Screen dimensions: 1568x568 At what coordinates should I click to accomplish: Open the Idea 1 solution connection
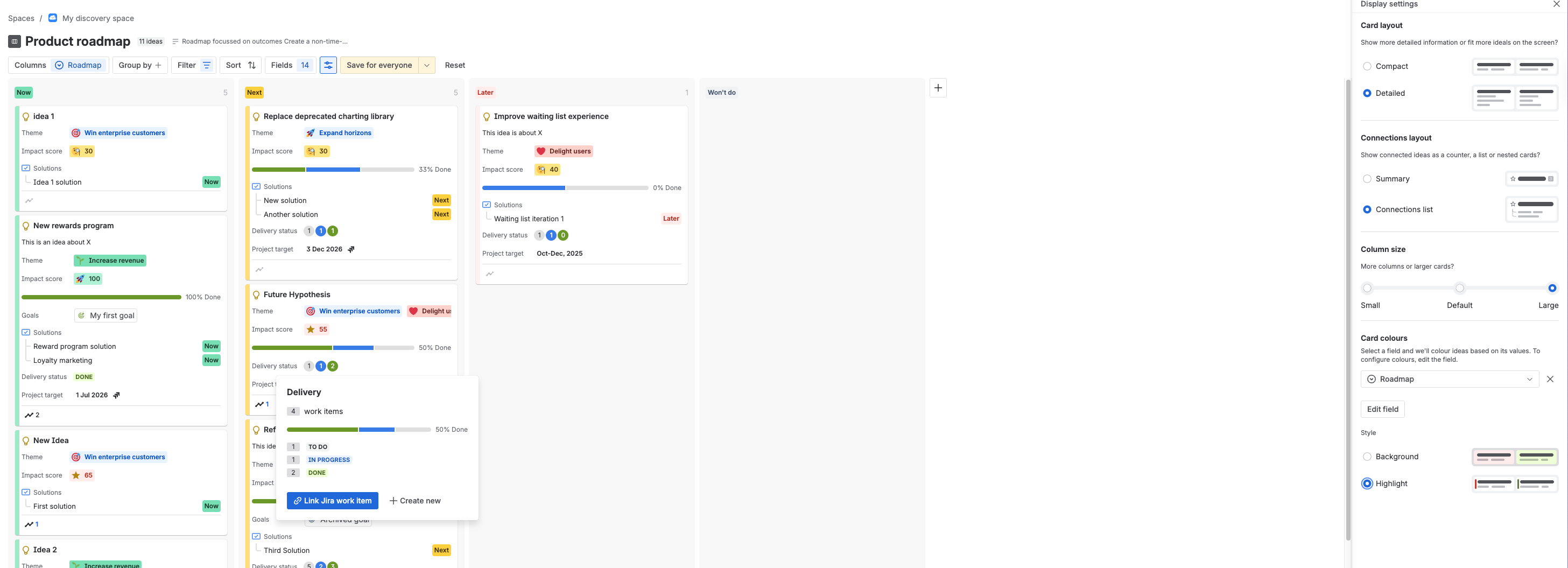[x=57, y=183]
